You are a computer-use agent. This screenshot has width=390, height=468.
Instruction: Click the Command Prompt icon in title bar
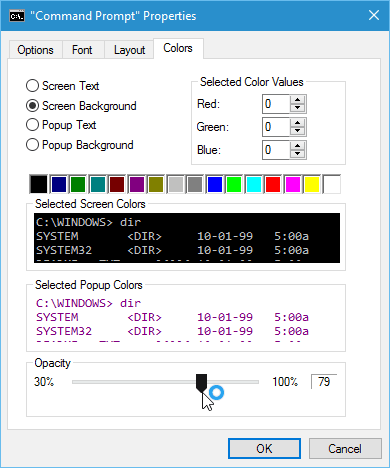tap(17, 16)
